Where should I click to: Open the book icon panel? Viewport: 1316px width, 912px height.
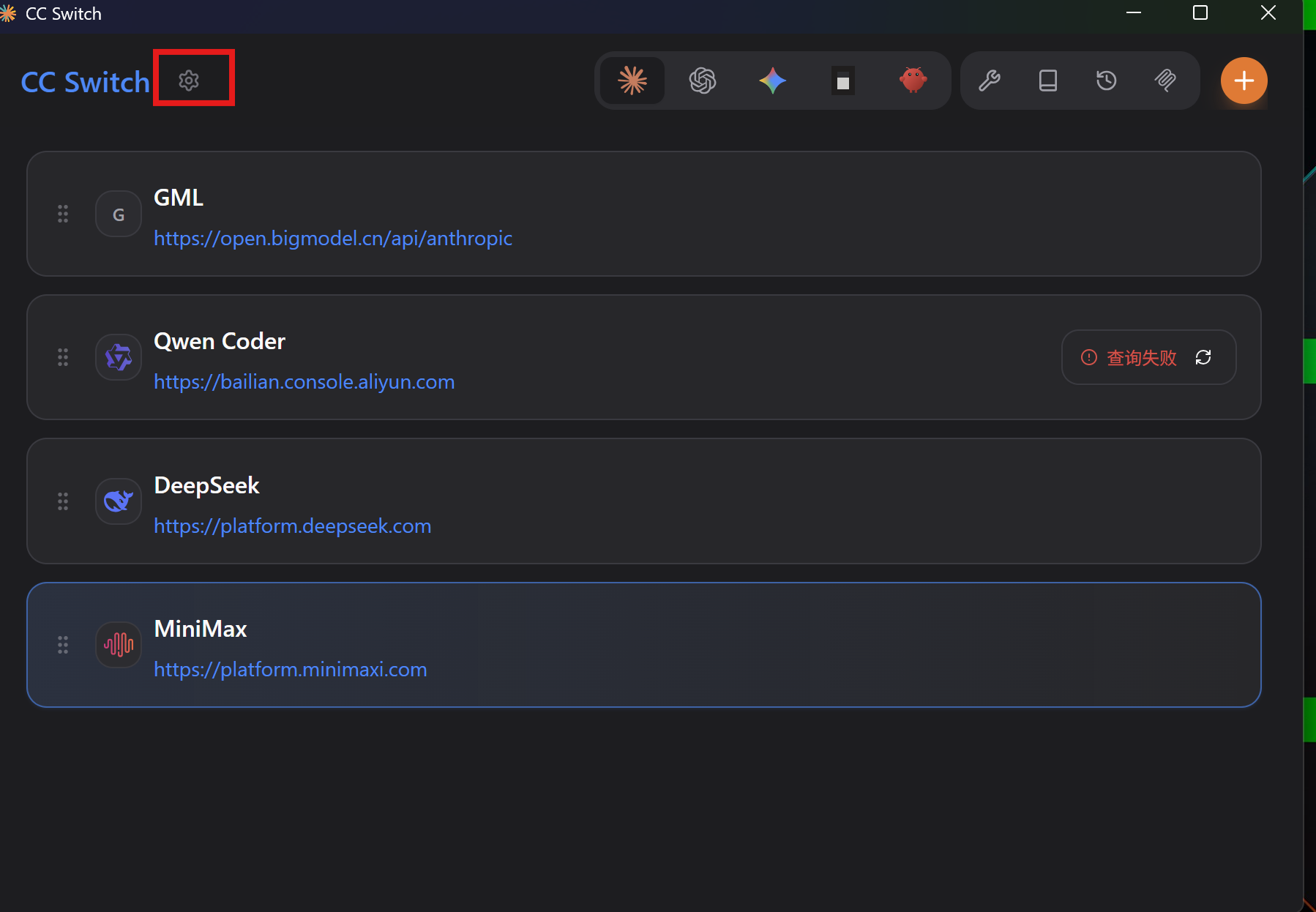(x=1048, y=81)
